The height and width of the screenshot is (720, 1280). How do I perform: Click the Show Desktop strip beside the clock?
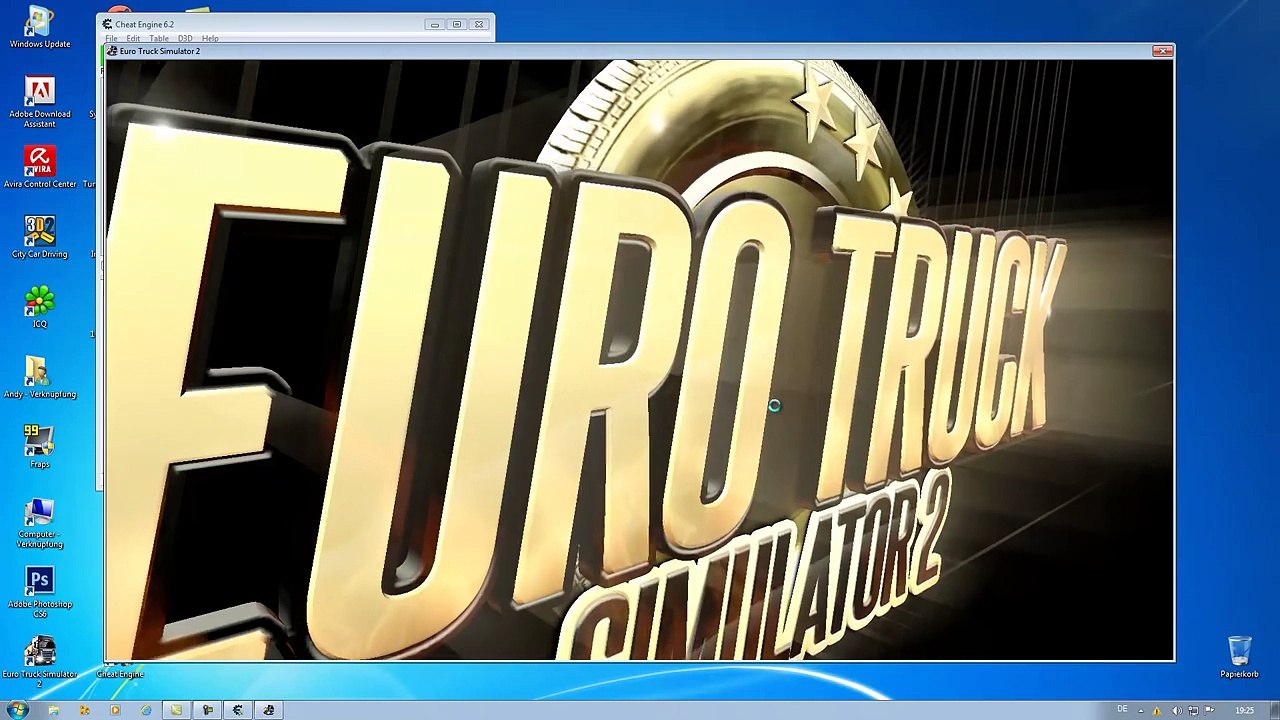(x=1274, y=710)
